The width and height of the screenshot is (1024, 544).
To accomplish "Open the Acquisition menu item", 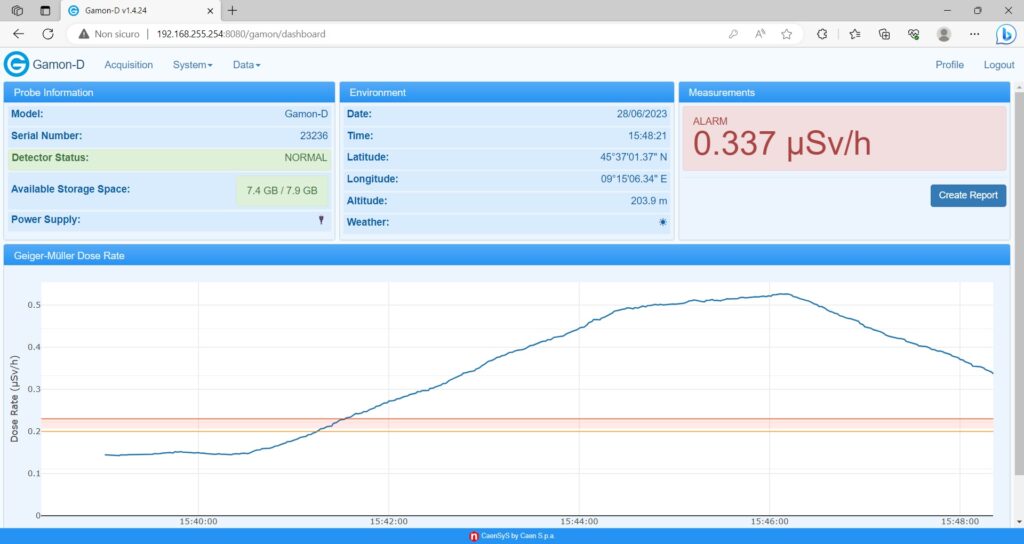I will (x=129, y=65).
